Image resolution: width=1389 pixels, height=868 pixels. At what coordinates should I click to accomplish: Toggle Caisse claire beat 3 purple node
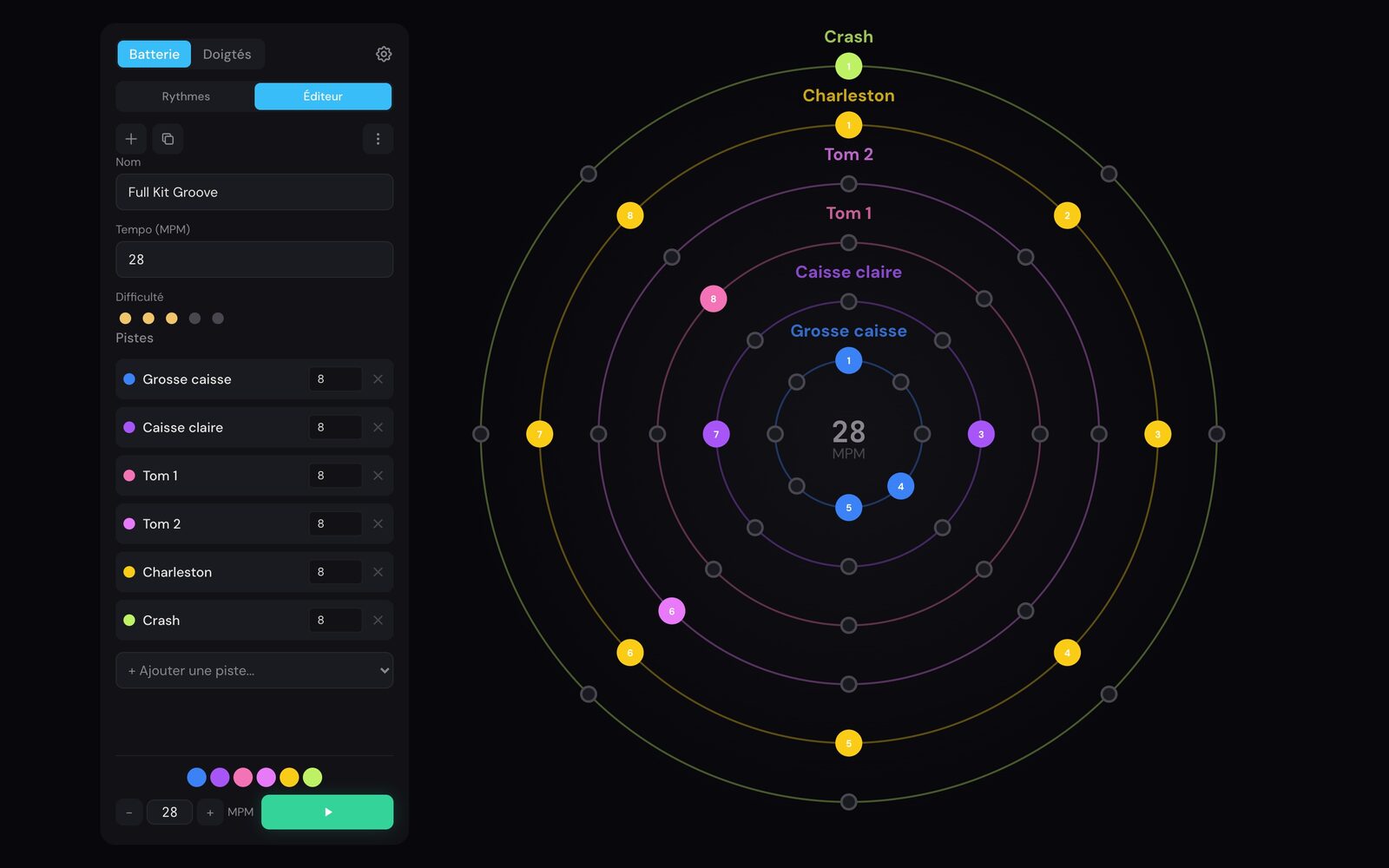(x=981, y=434)
